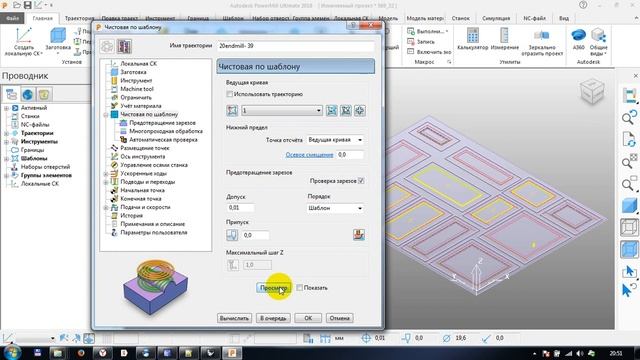Click the 'Осевое смещение' link

point(309,155)
